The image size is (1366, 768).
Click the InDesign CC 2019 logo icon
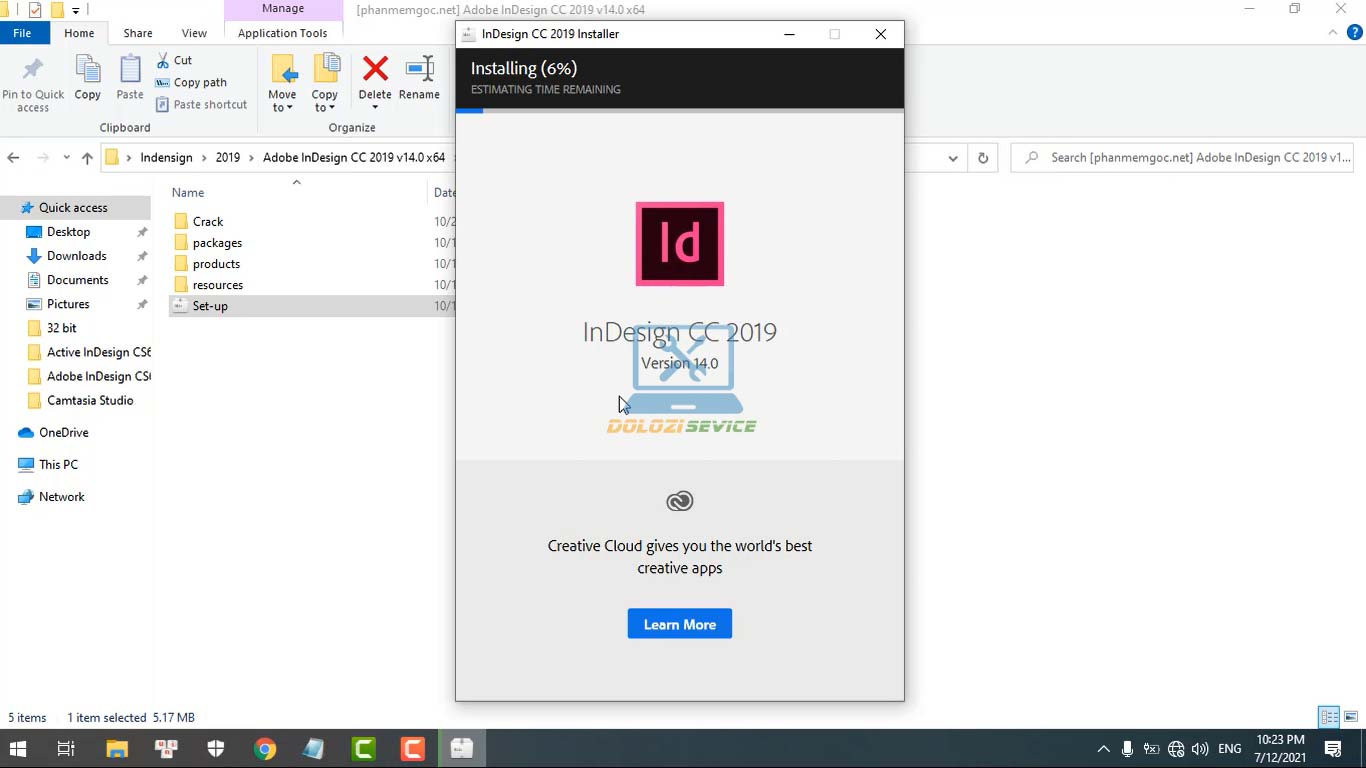coord(679,243)
